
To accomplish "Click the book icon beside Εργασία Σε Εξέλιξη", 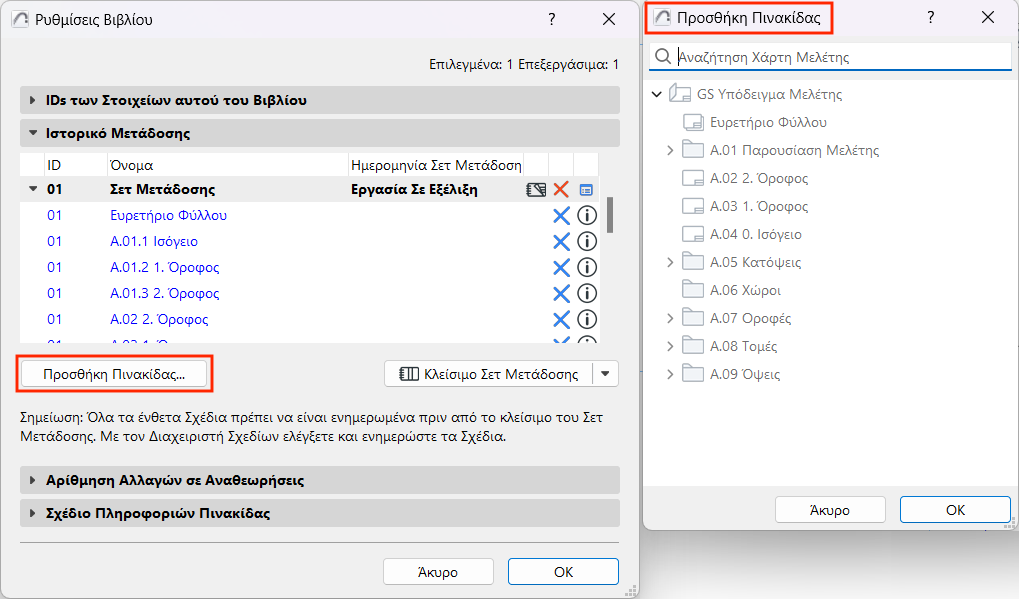I will (536, 189).
